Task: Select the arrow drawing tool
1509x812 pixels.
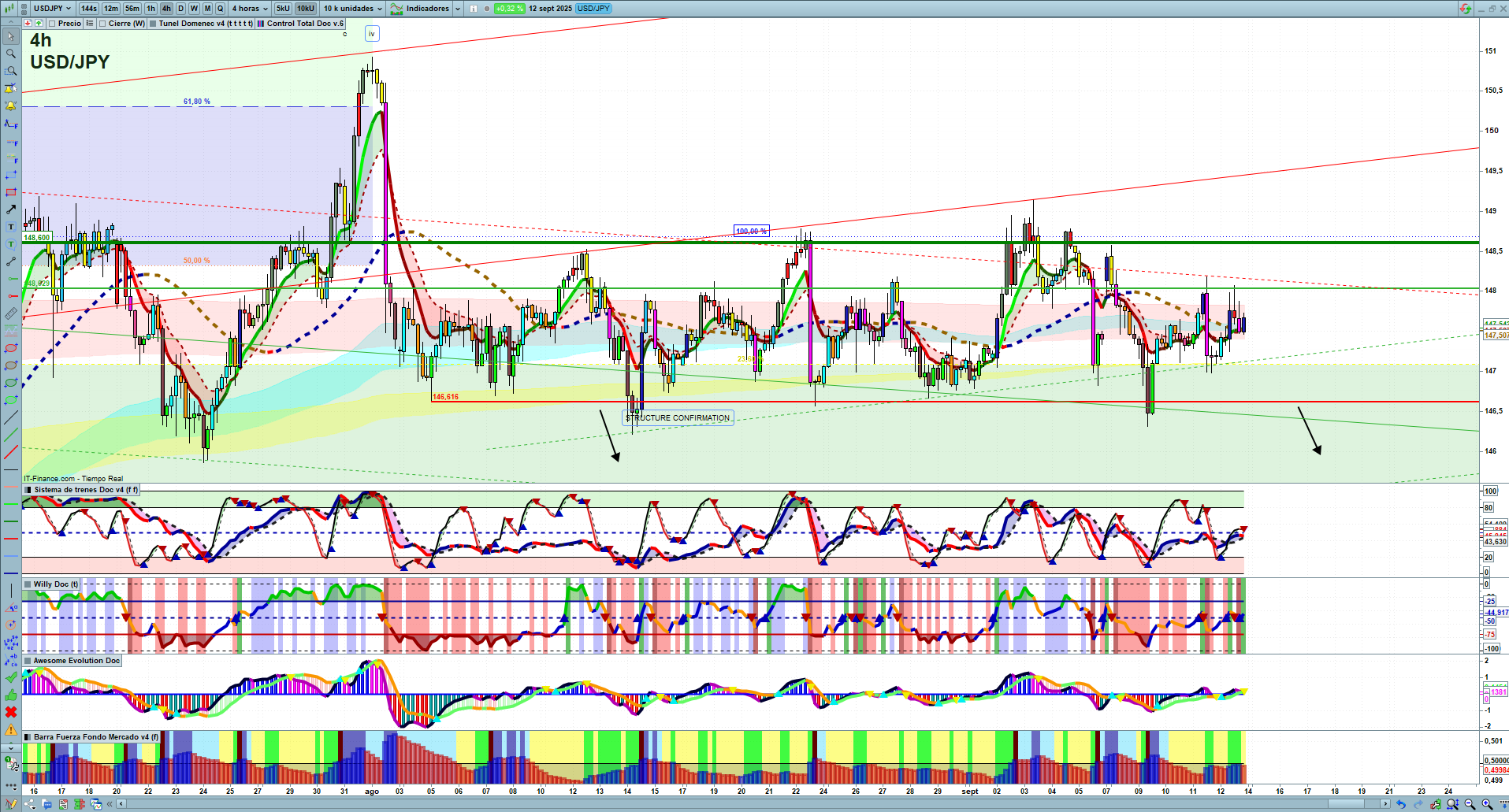Action: (11, 209)
